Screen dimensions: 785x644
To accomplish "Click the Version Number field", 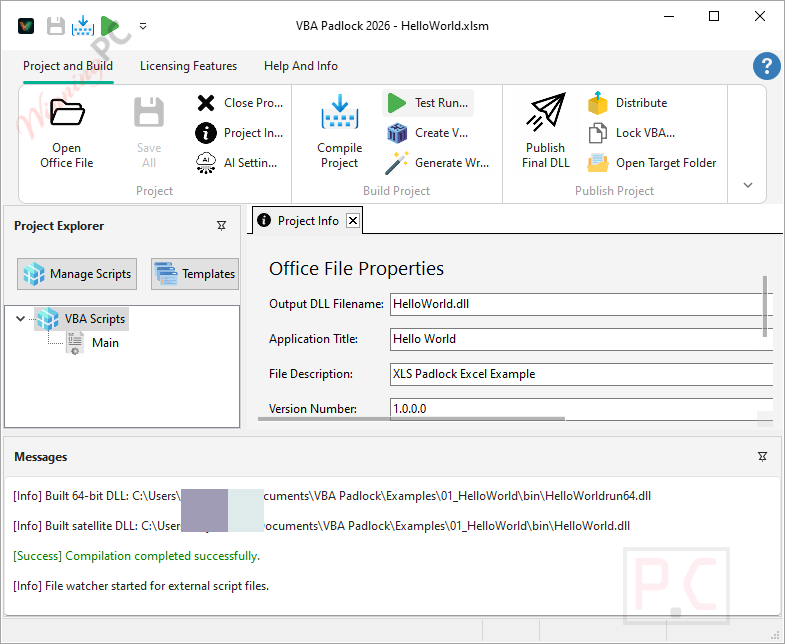I will click(x=580, y=408).
